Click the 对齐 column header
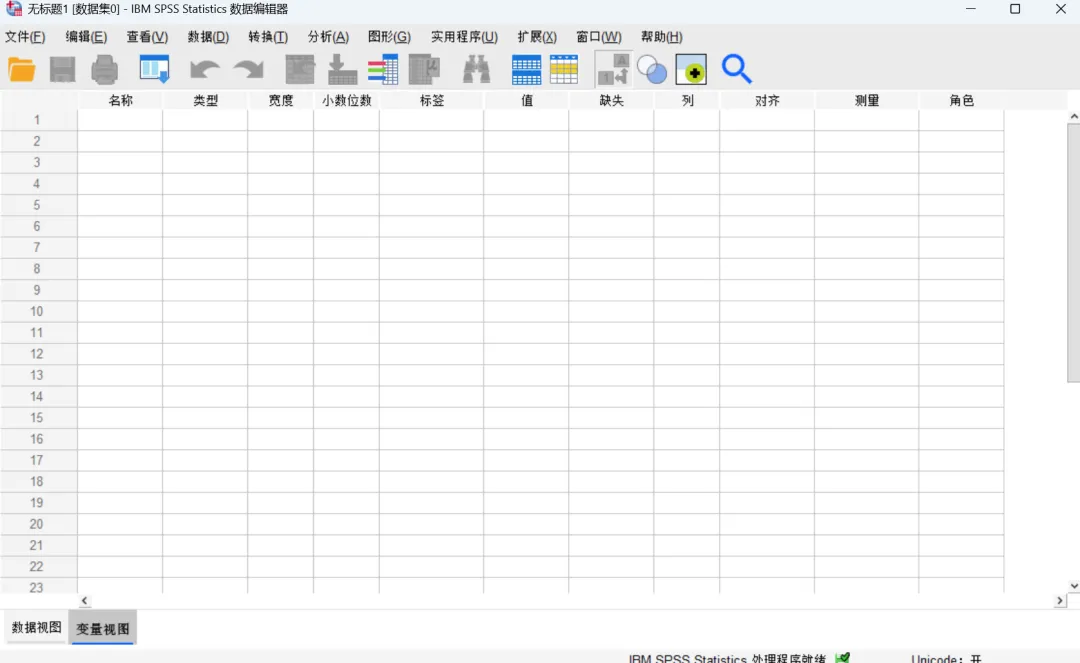The image size is (1080, 663). click(767, 101)
